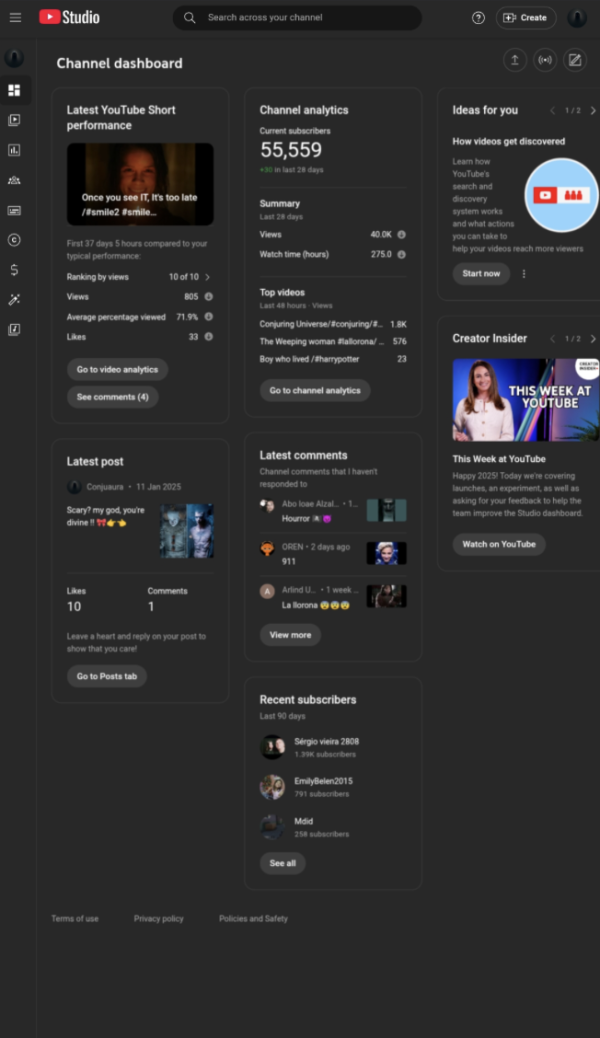Viewport: 600px width, 1038px height.
Task: Open the help question mark icon
Action: [478, 18]
